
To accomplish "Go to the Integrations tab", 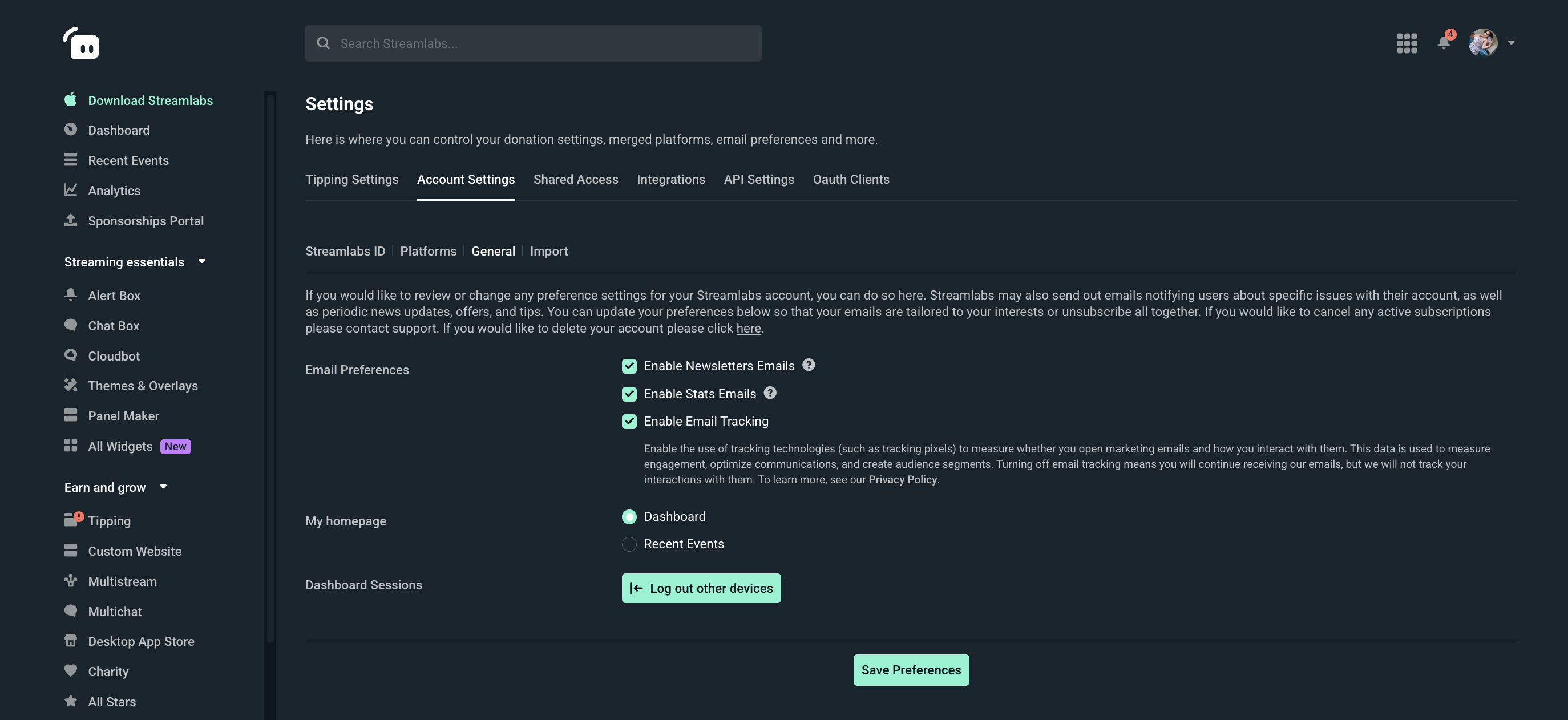I will [670, 180].
